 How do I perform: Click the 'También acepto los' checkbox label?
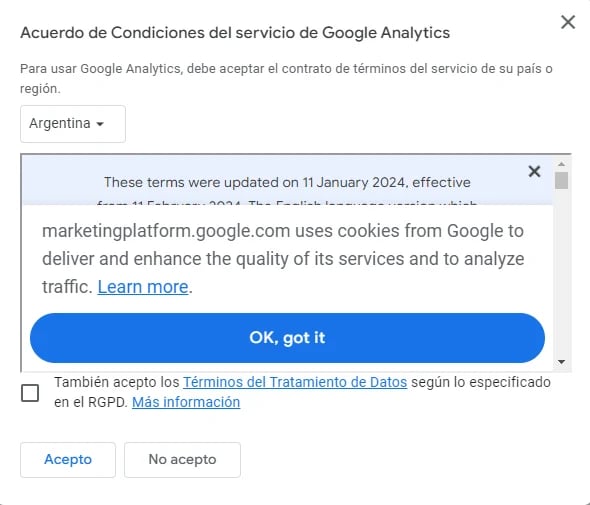[x=116, y=382]
